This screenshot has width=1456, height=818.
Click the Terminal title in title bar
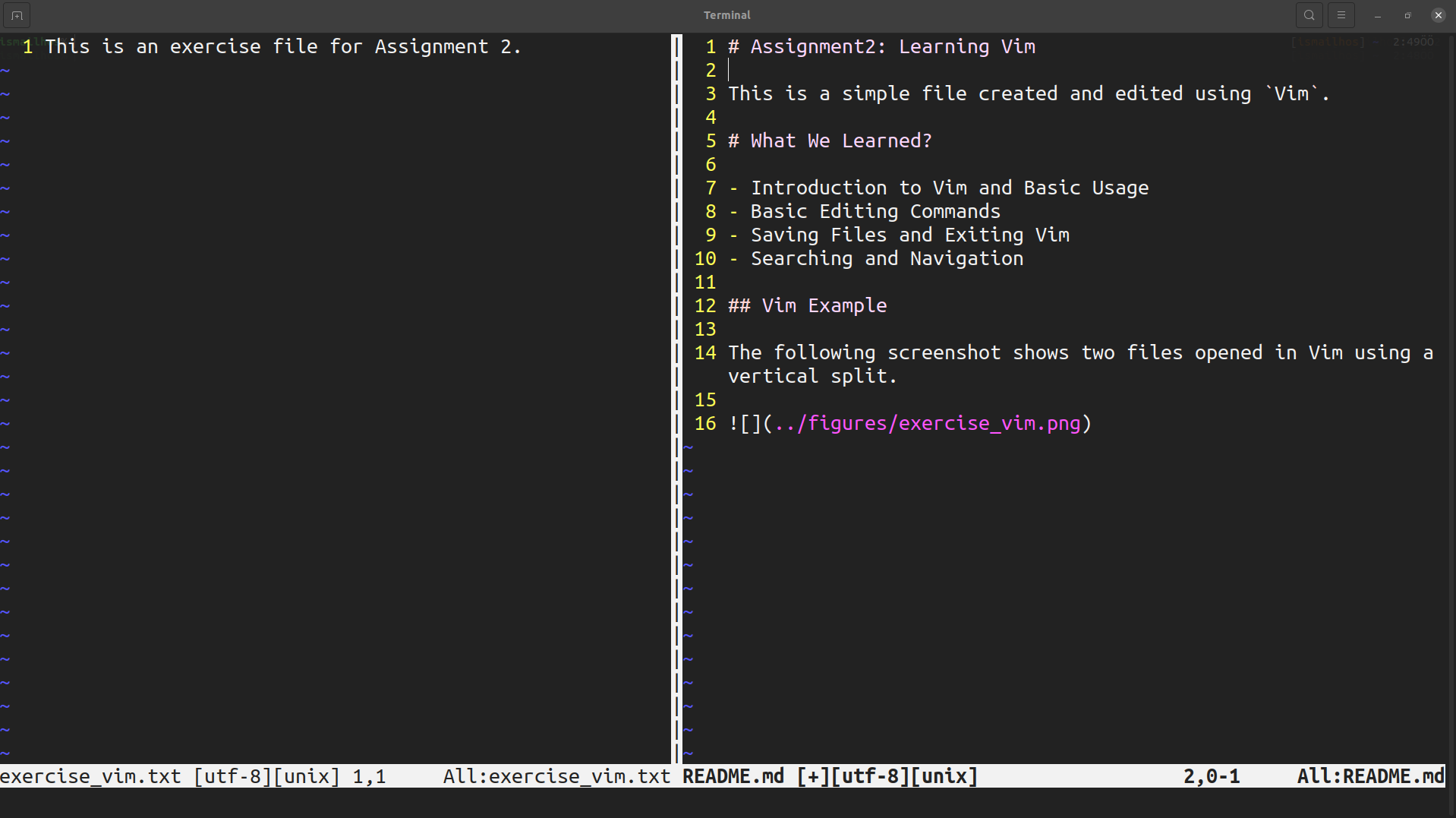click(726, 15)
